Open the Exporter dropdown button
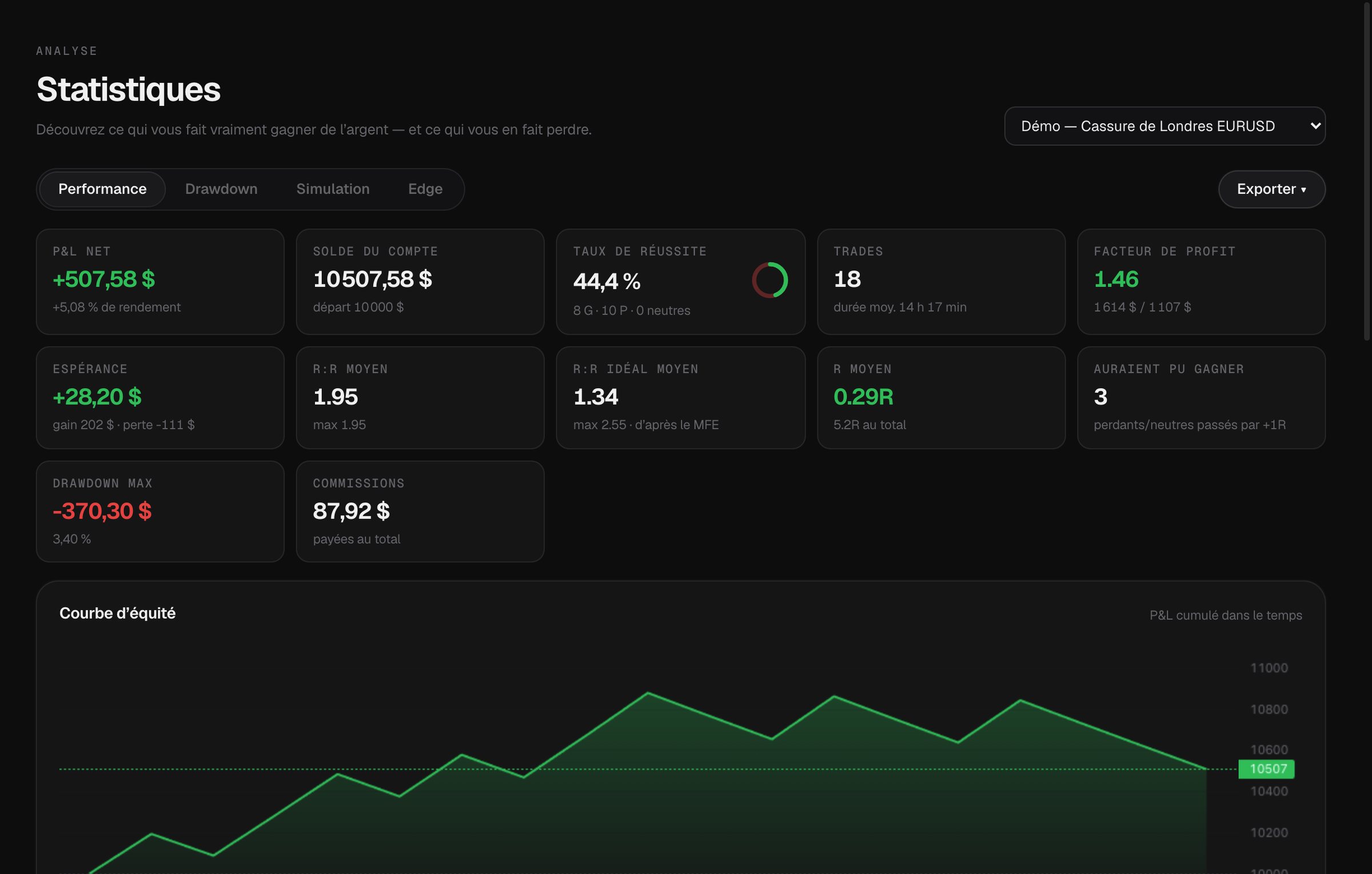 (x=1271, y=189)
